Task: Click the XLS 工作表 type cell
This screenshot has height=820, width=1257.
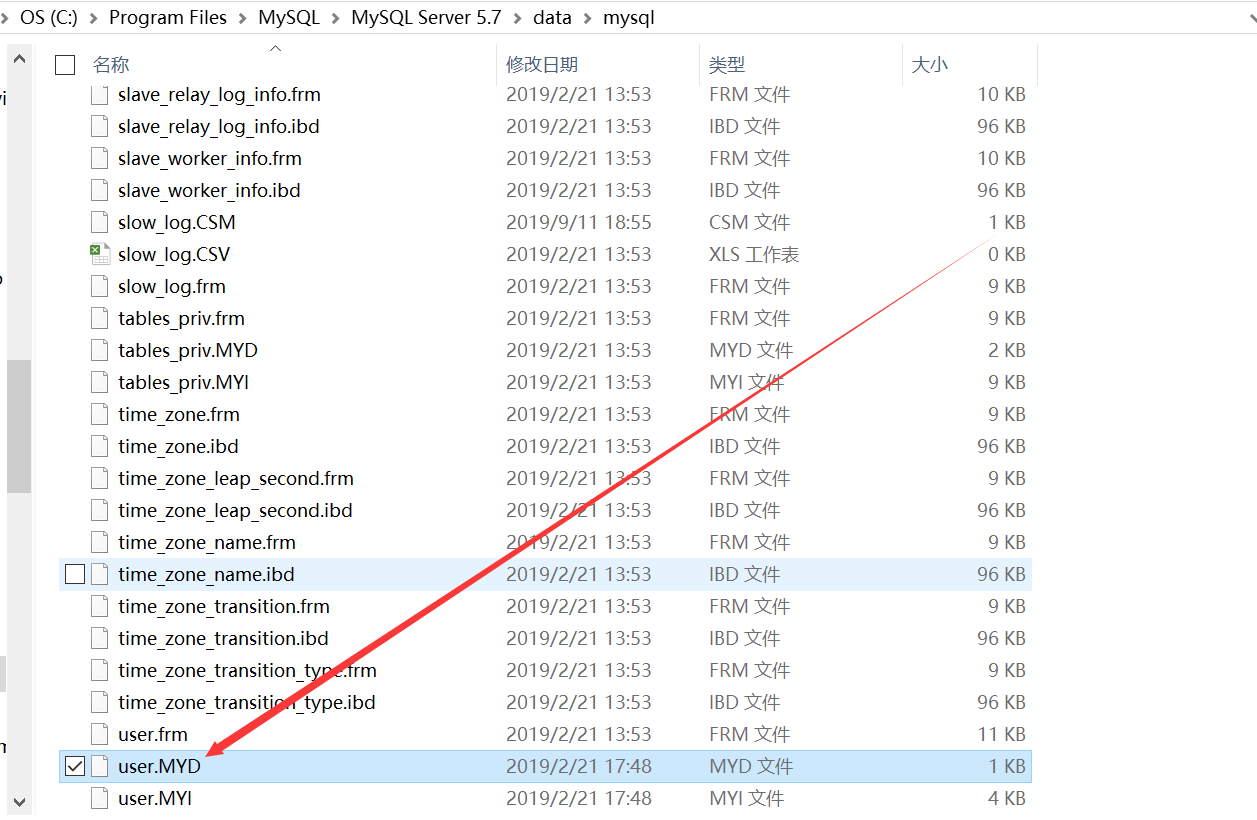Action: point(755,255)
